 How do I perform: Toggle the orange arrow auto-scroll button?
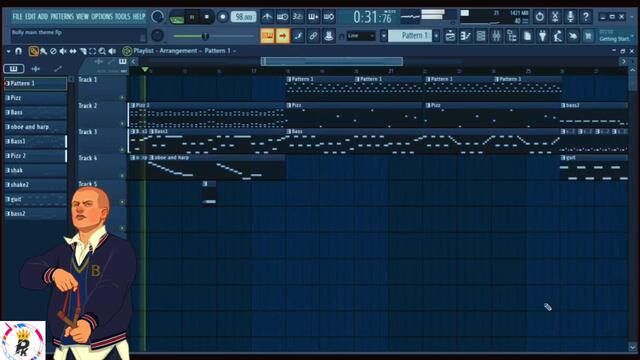(x=282, y=36)
